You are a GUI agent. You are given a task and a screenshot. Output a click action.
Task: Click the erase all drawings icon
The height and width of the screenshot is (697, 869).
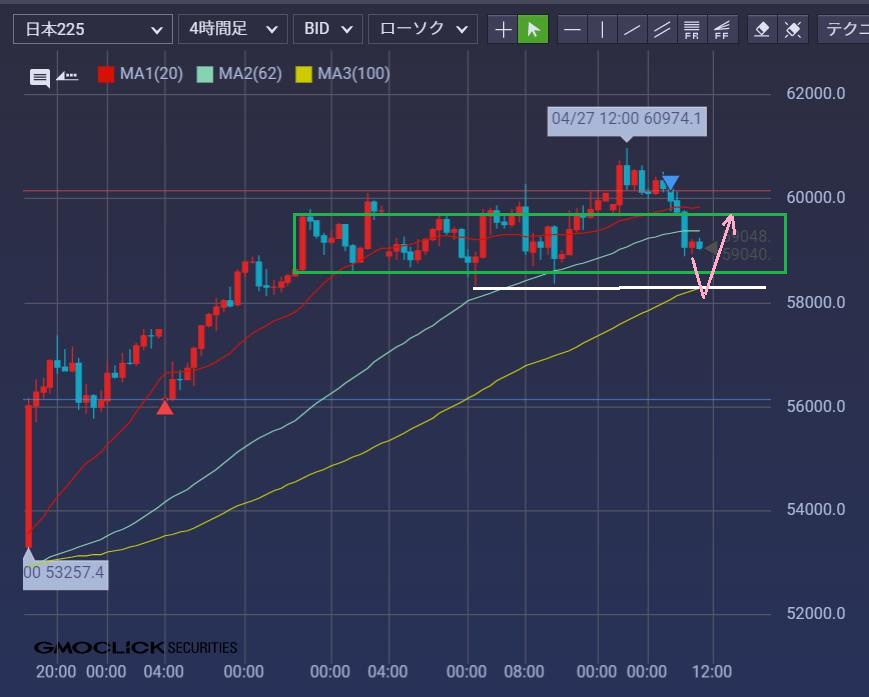(792, 29)
